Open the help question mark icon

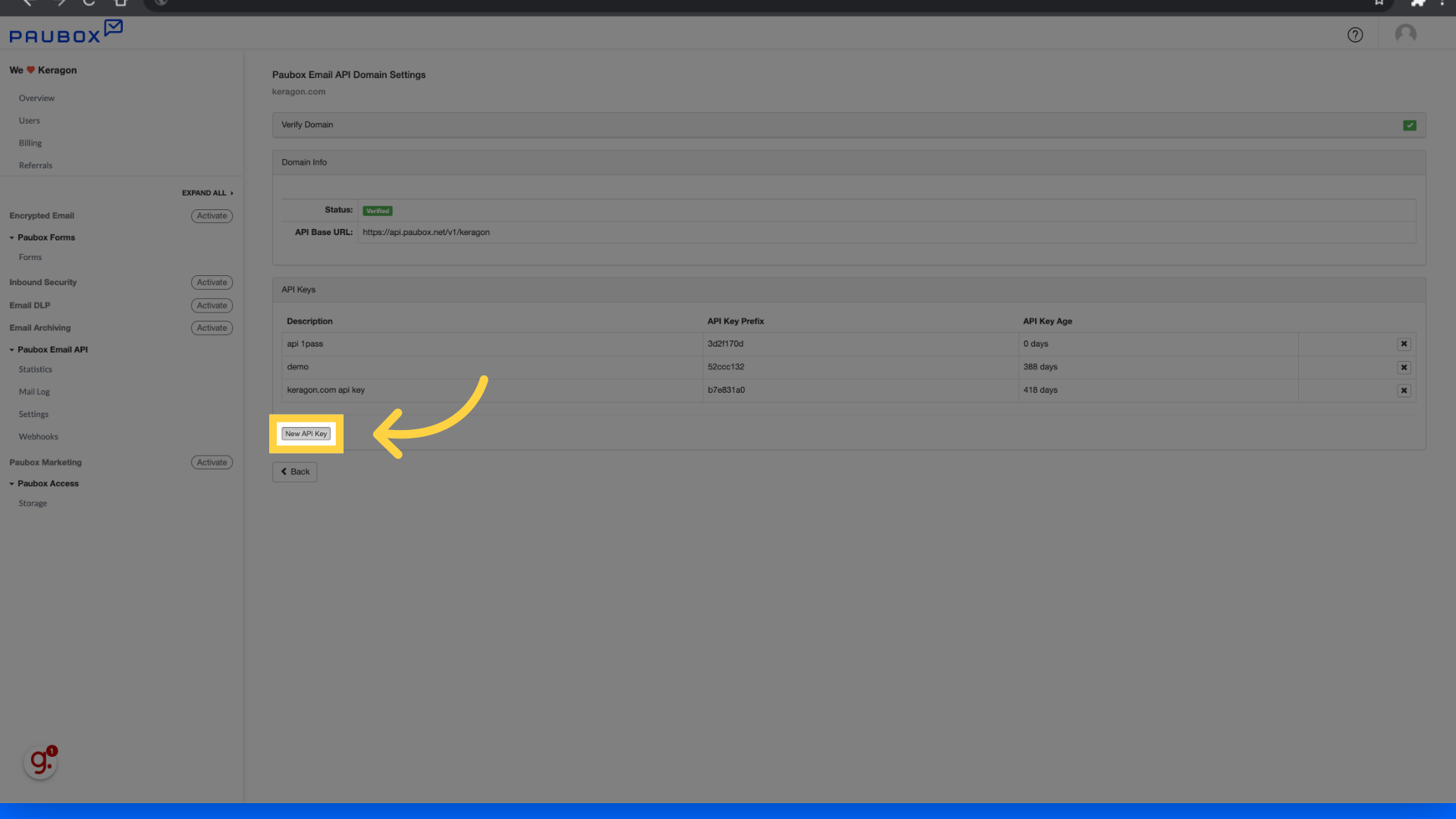1355,35
